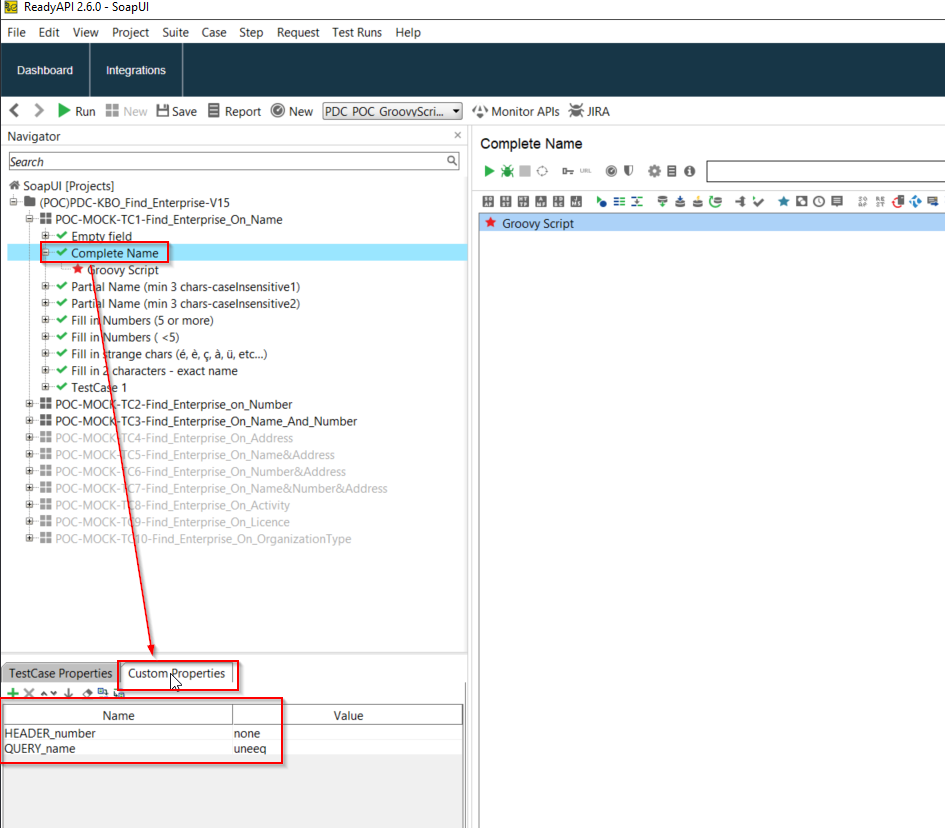Screen dimensions: 945x828
Task: Expand the POC-MOCK-TC2-Find_Enterprise_on_Number suite
Action: pos(30,404)
